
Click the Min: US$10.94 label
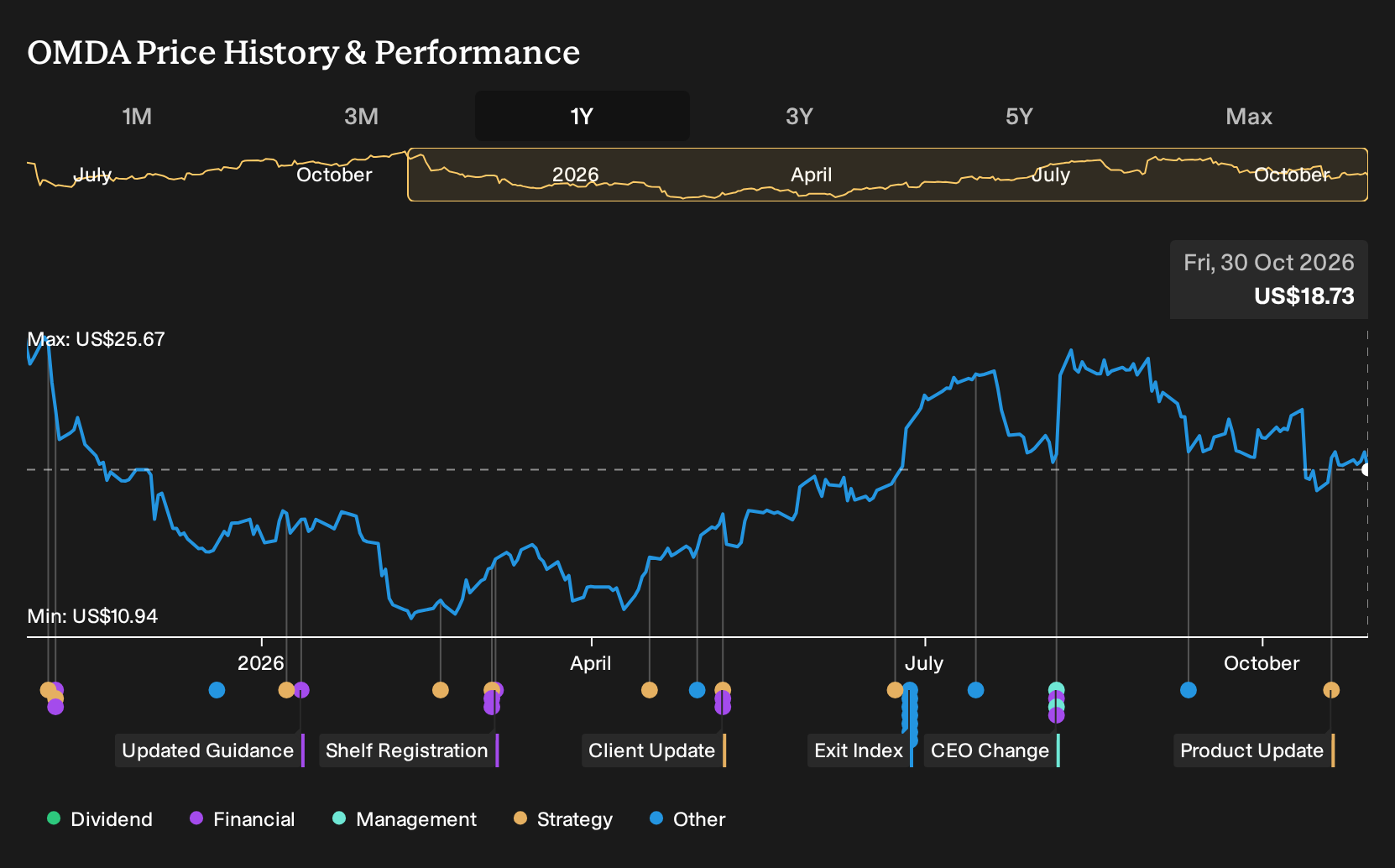92,616
